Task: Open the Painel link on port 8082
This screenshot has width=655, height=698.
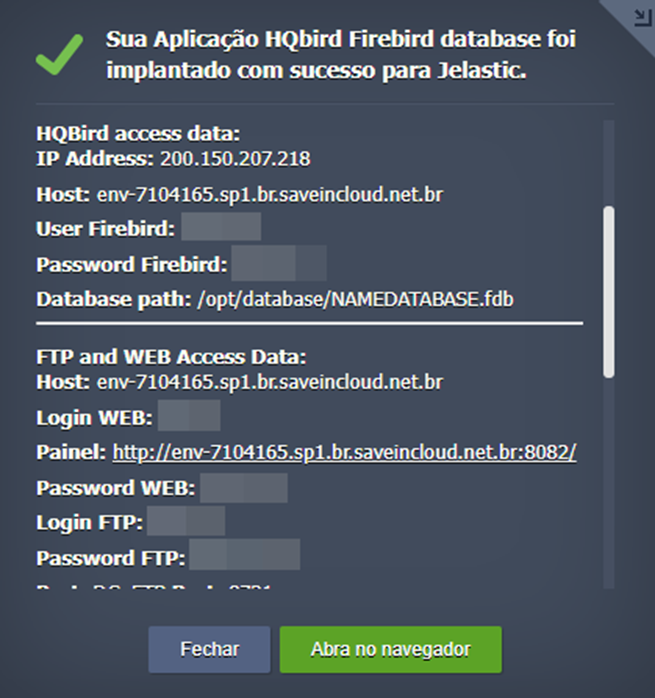Action: (344, 452)
